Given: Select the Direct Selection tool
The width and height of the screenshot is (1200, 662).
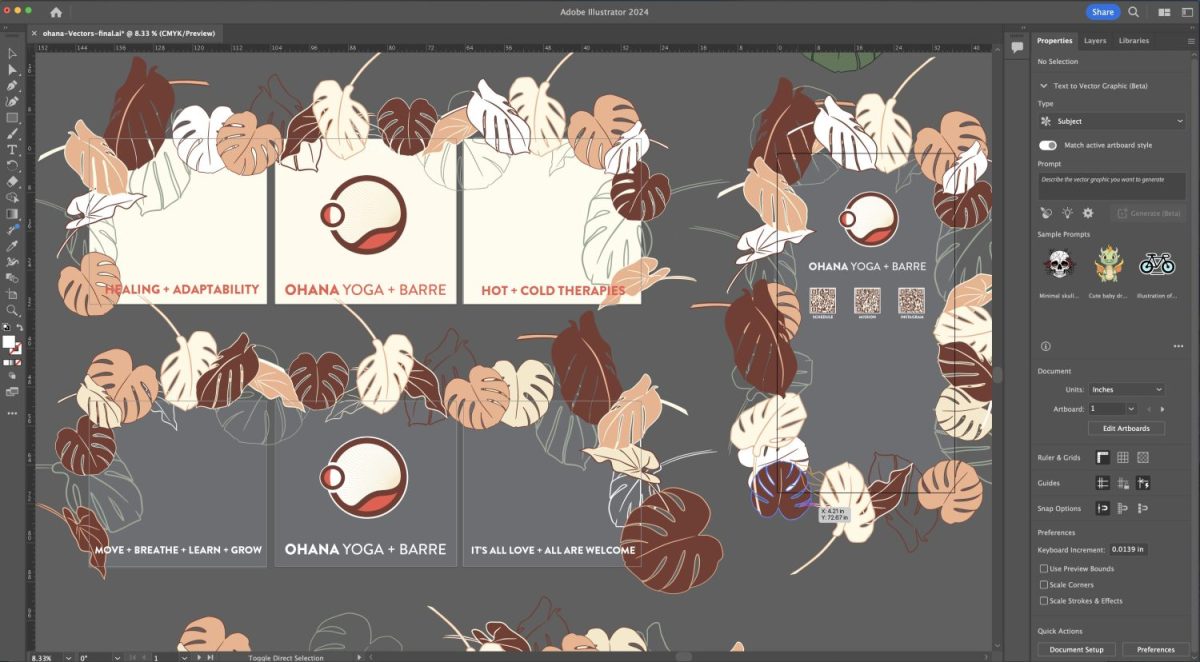Looking at the screenshot, I should [x=12, y=70].
